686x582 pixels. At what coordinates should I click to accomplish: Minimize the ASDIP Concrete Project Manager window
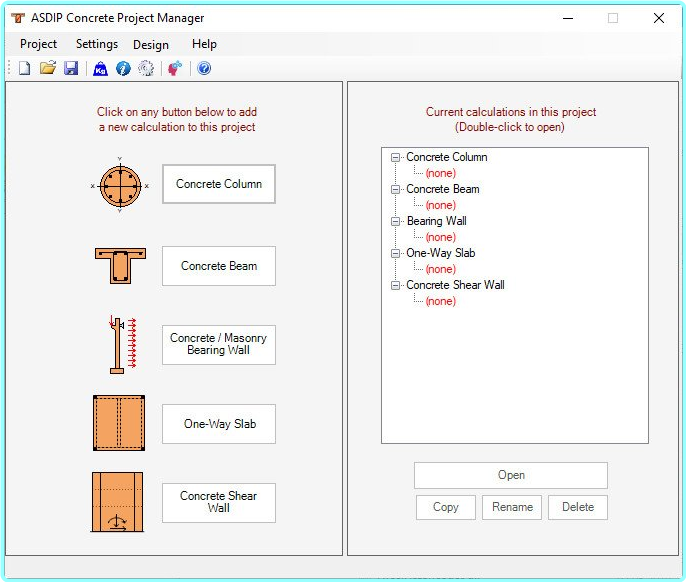click(568, 18)
